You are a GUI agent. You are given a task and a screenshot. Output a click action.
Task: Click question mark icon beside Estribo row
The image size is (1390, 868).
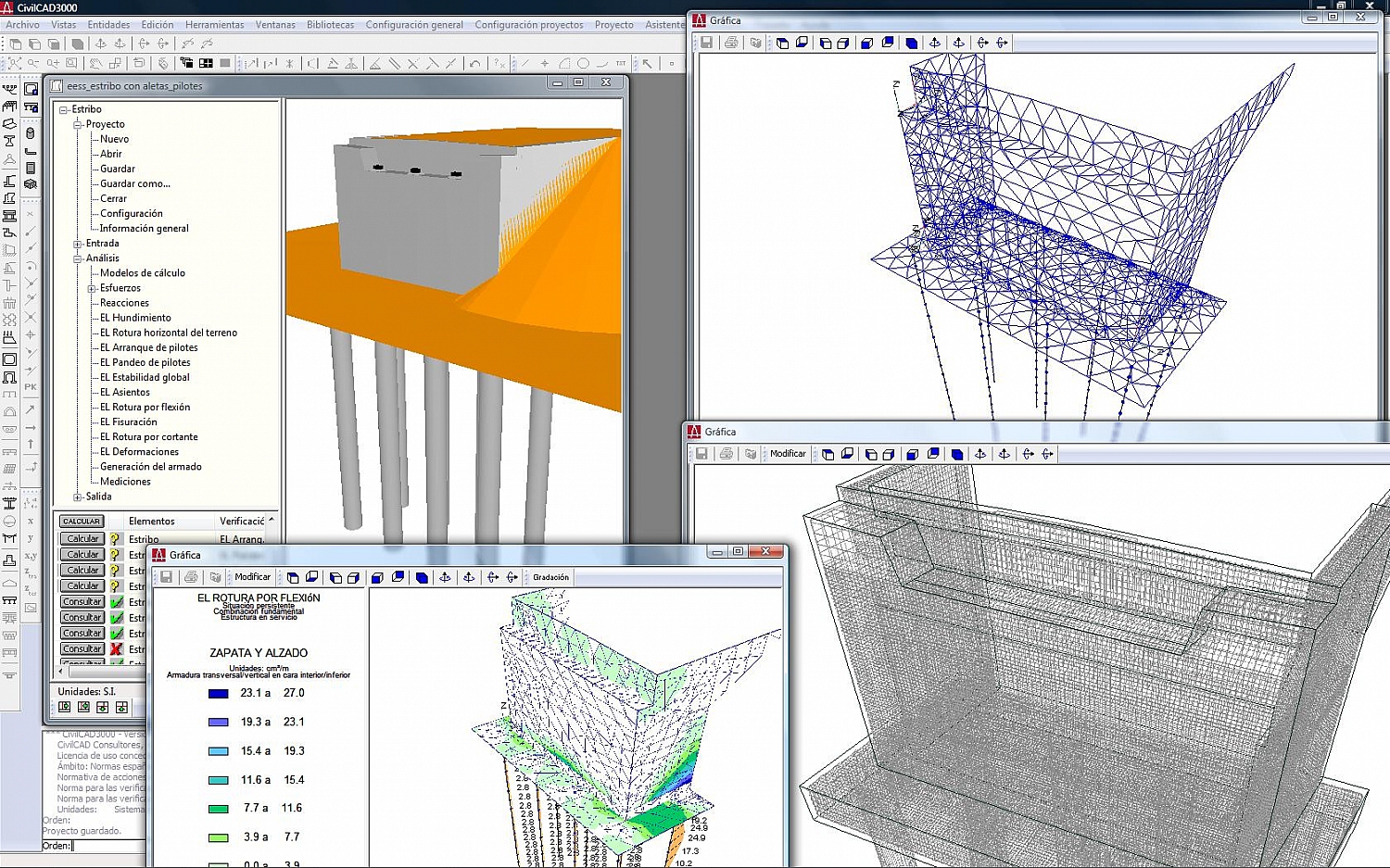(x=115, y=538)
